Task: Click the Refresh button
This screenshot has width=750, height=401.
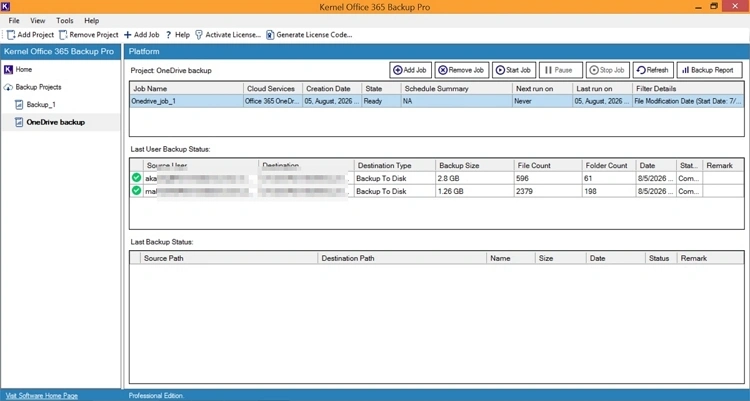Action: 653,70
